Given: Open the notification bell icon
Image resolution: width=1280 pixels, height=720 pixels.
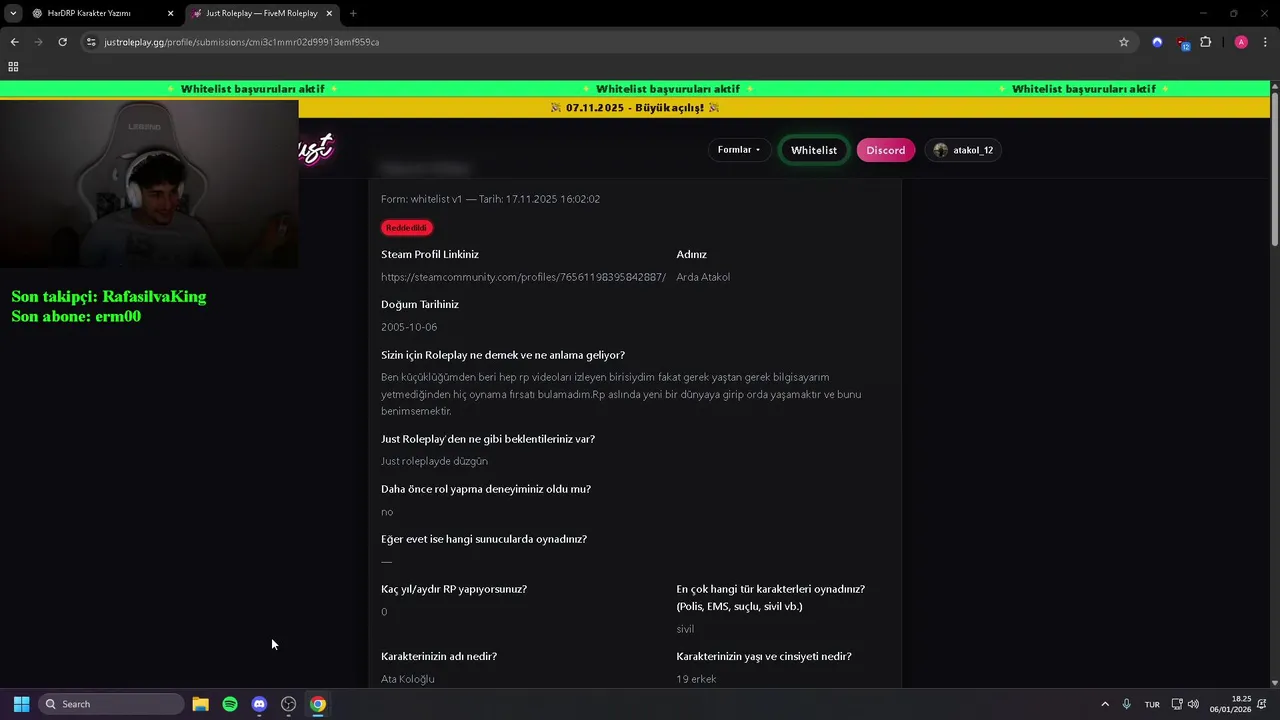Looking at the screenshot, I should point(1262,704).
